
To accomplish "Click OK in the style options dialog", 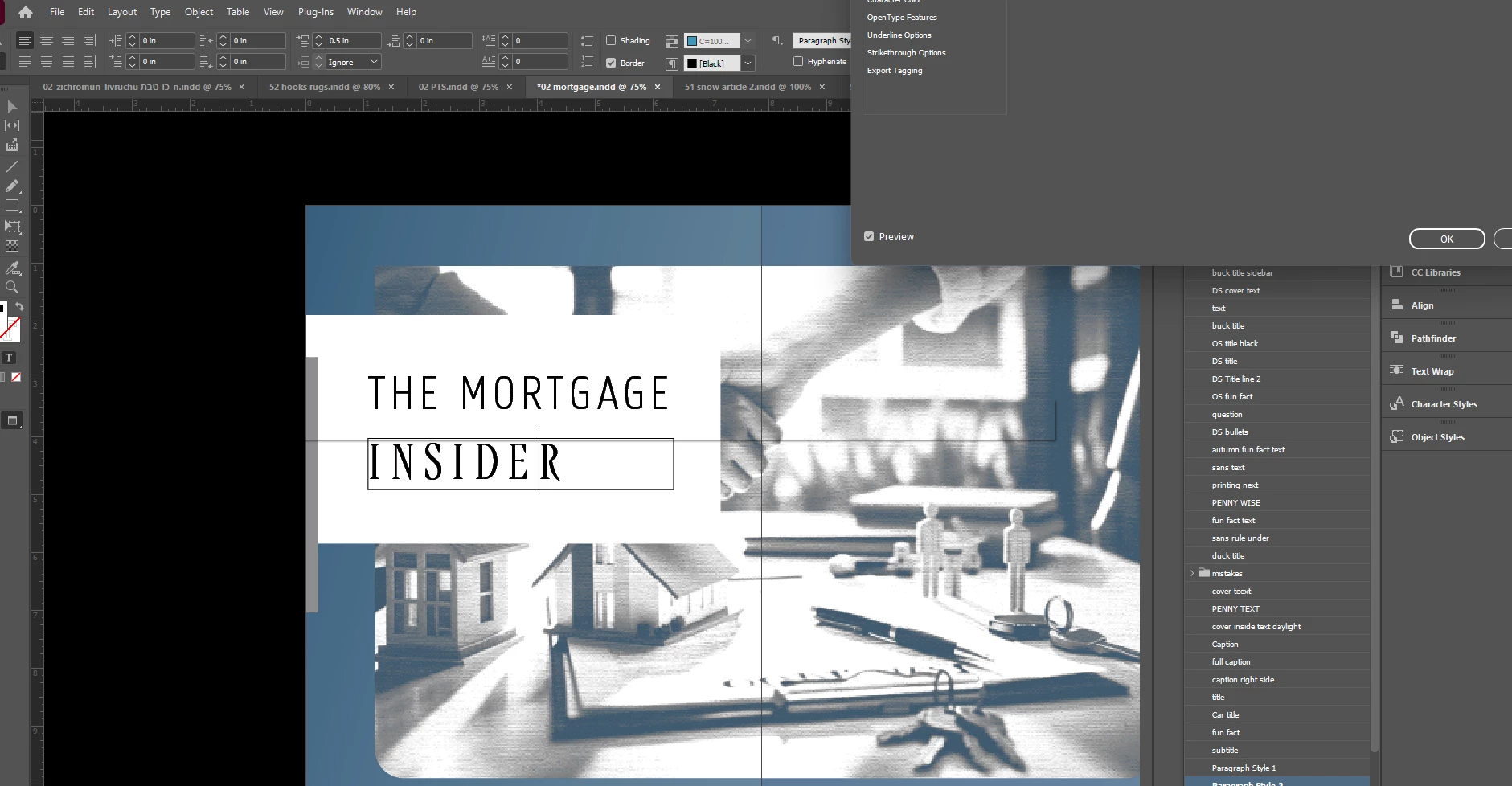I will pos(1447,239).
